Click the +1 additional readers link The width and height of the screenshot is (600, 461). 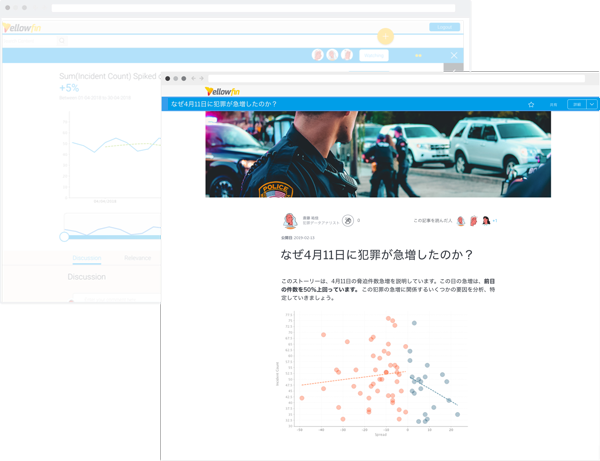point(495,221)
